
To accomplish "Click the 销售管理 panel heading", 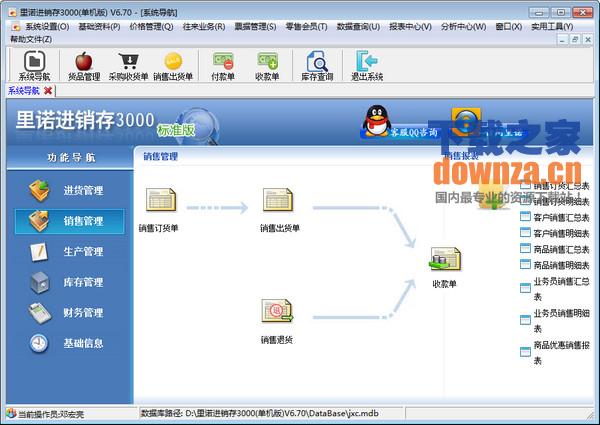I will coord(160,156).
